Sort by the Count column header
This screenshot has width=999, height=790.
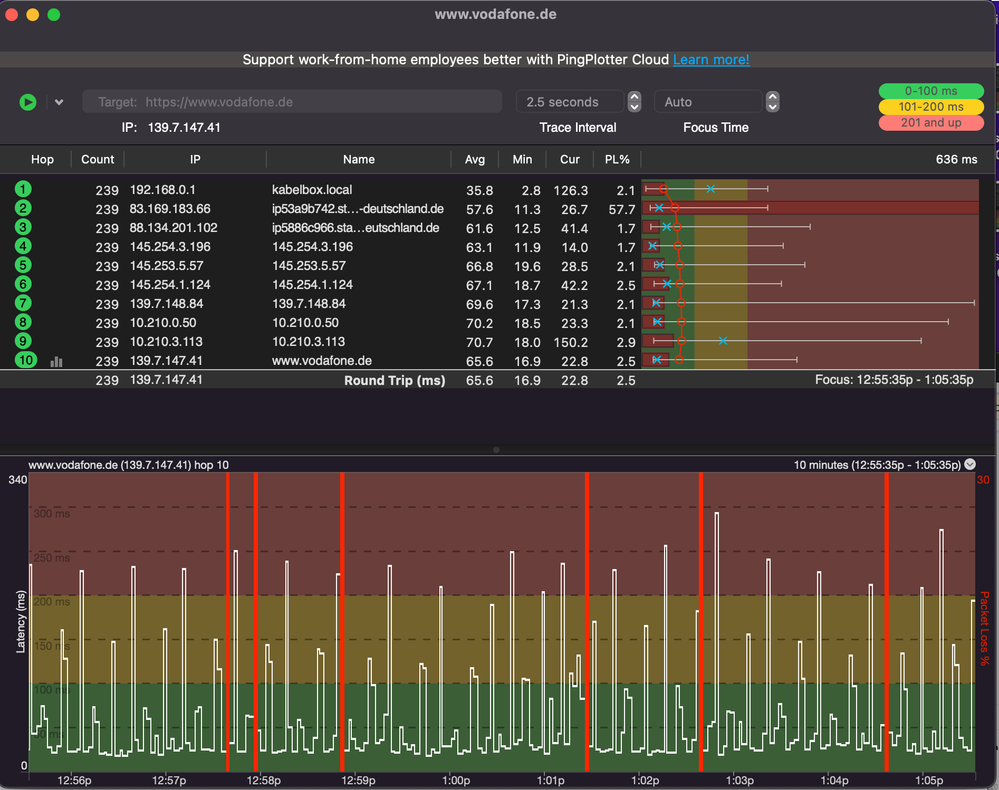point(97,160)
